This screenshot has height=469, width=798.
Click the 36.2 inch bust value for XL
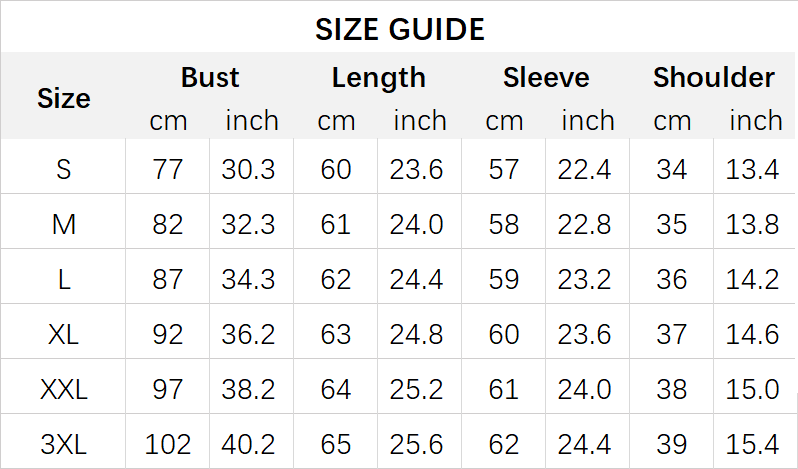pyautogui.click(x=248, y=333)
